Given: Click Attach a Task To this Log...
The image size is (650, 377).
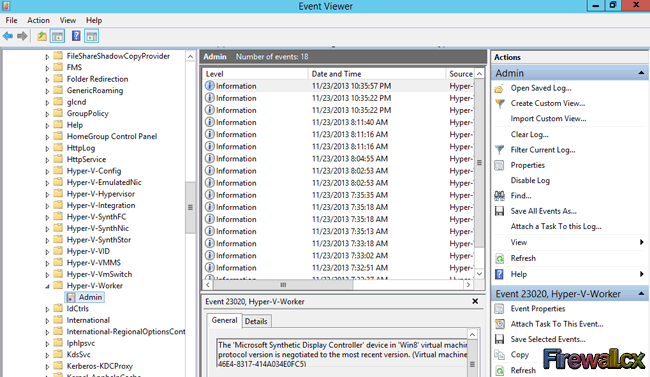Looking at the screenshot, I should point(556,226).
